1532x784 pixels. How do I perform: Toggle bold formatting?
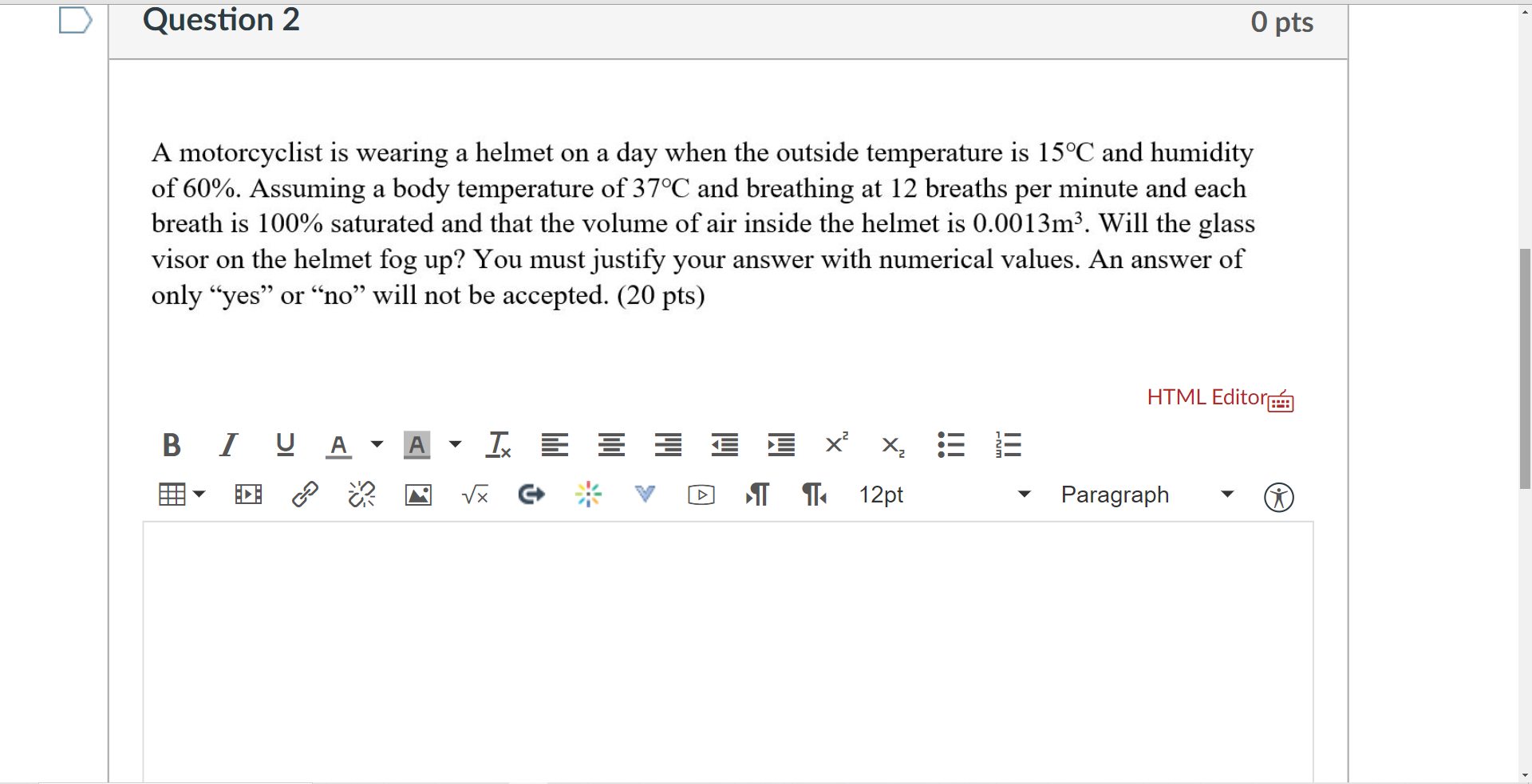coord(172,444)
